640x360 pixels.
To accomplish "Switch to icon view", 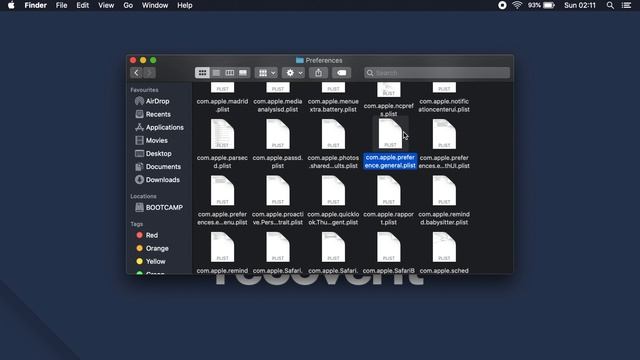I will click(x=202, y=73).
